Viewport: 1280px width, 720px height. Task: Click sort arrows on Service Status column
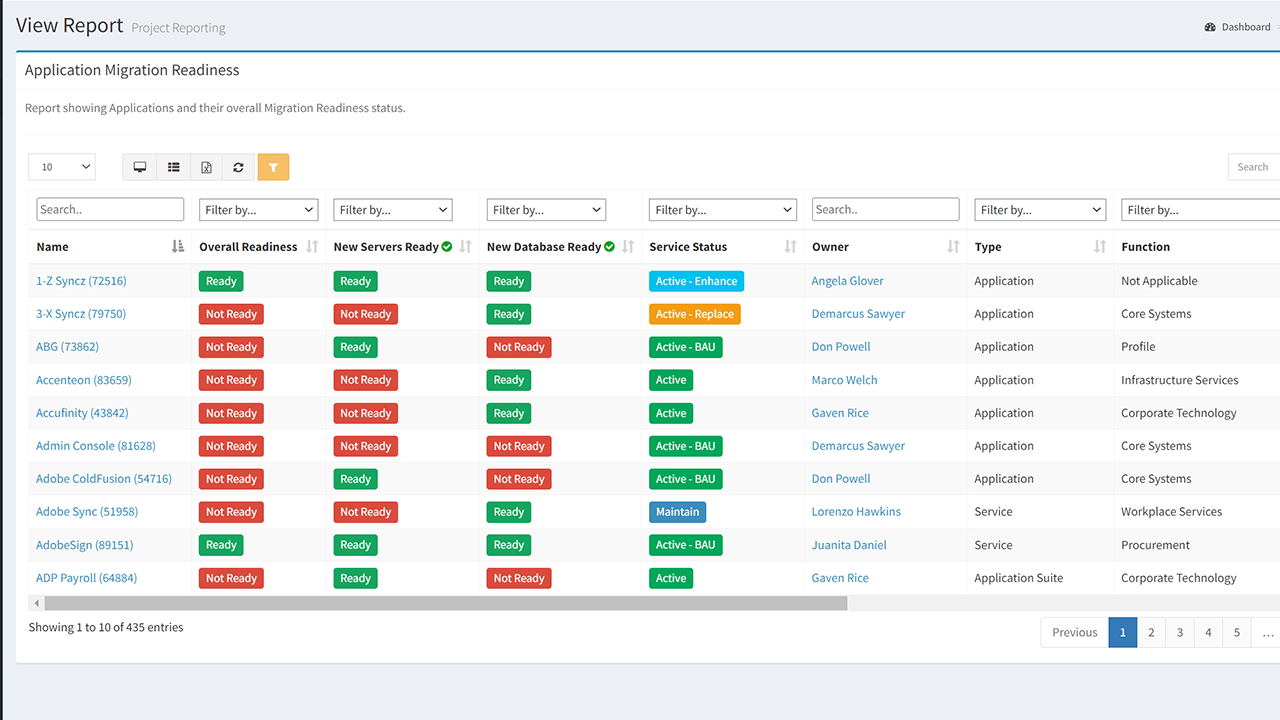pyautogui.click(x=790, y=247)
